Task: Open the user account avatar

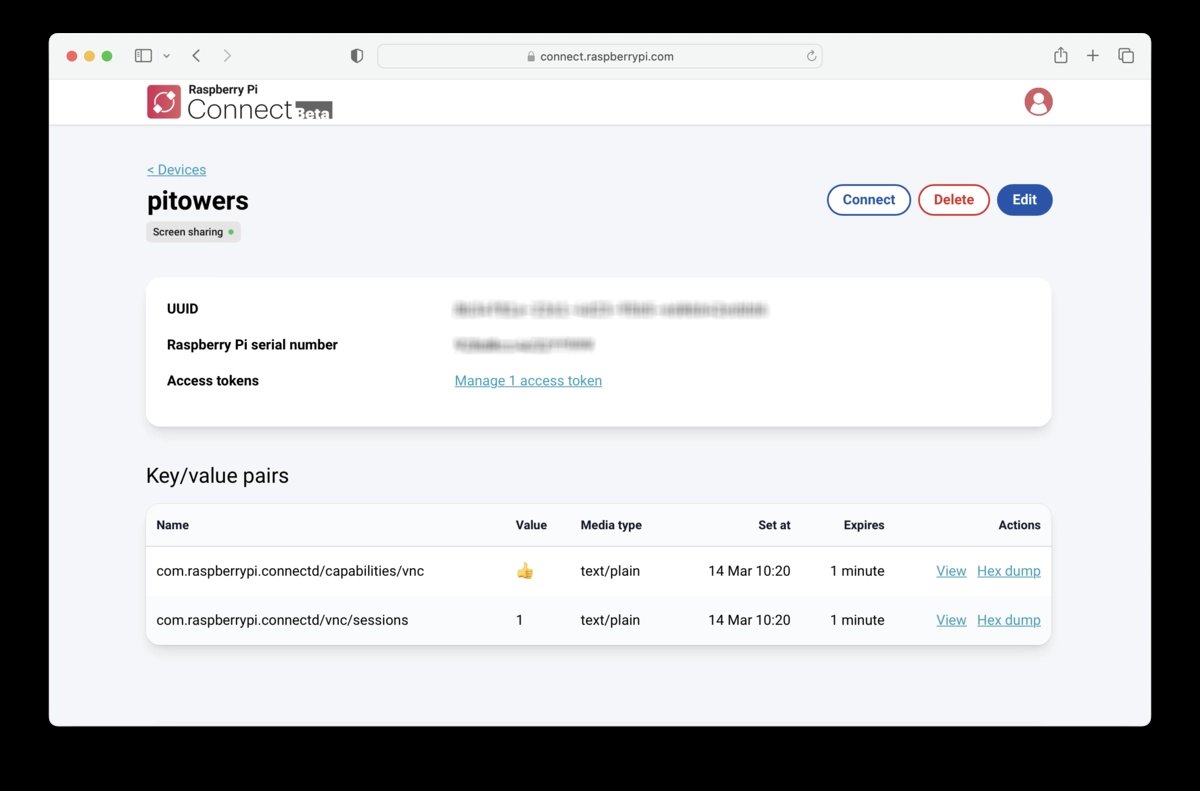Action: click(1039, 102)
